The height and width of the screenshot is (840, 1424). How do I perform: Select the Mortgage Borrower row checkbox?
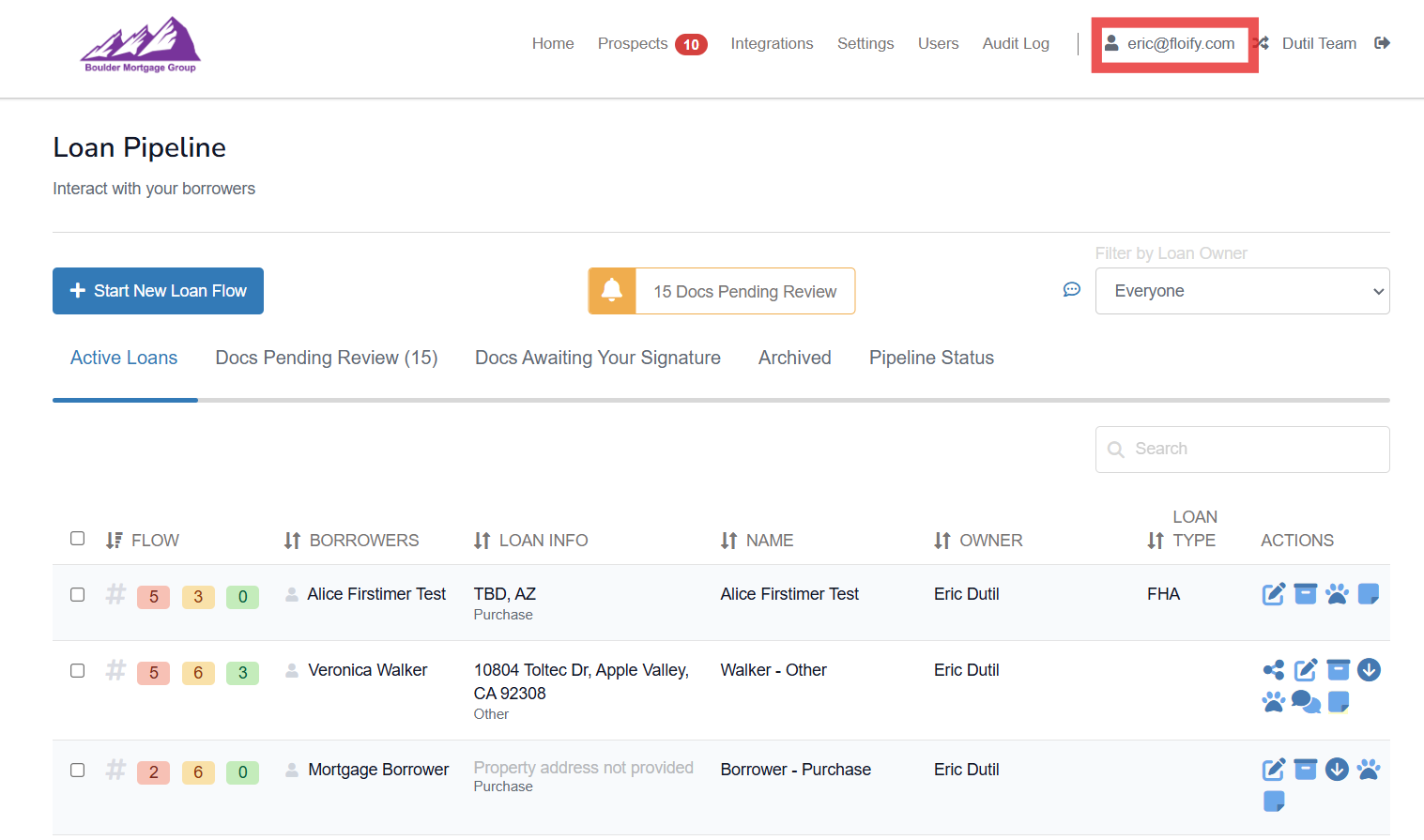(78, 771)
